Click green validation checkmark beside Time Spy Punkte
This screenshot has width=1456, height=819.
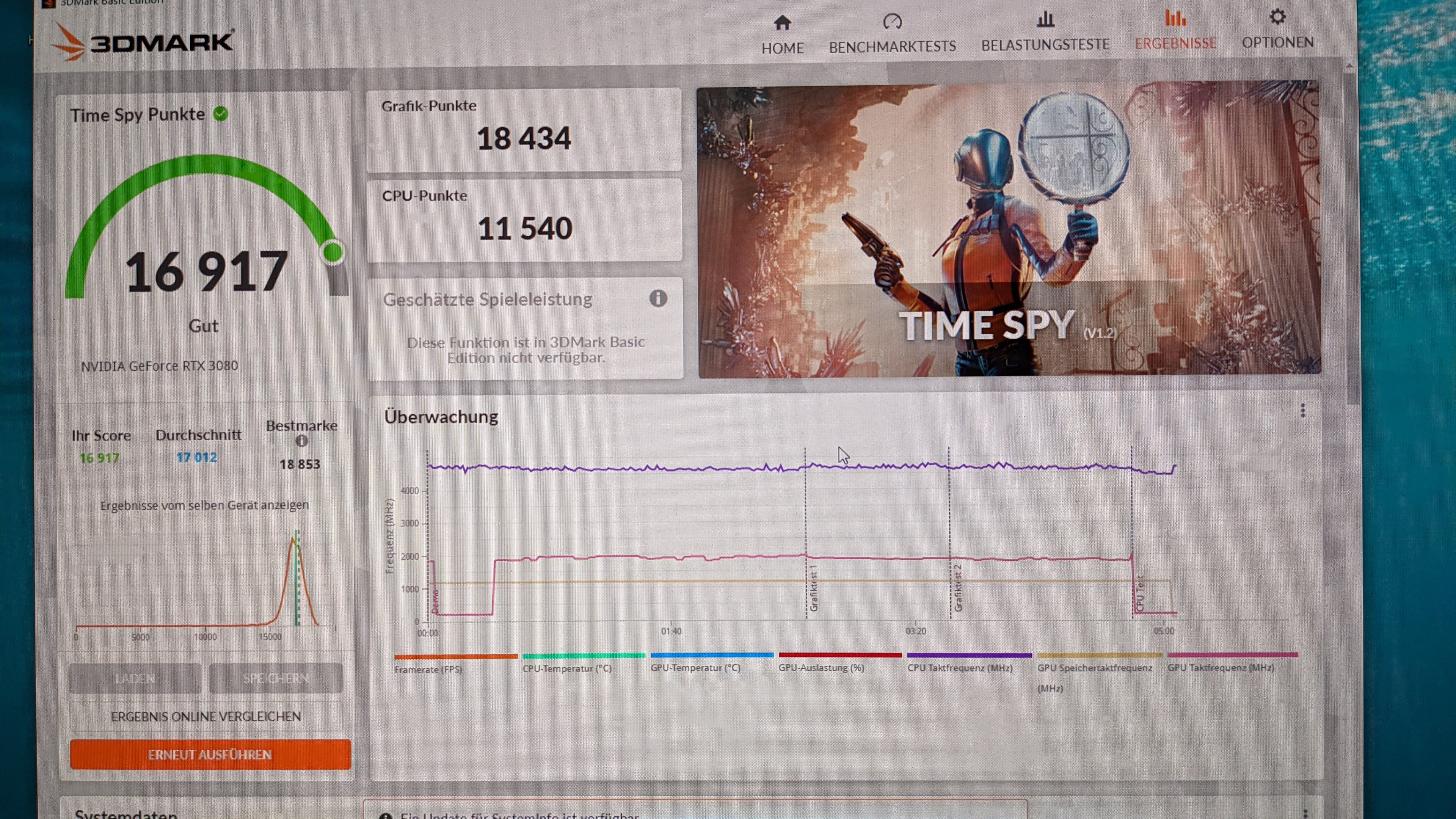pyautogui.click(x=221, y=114)
